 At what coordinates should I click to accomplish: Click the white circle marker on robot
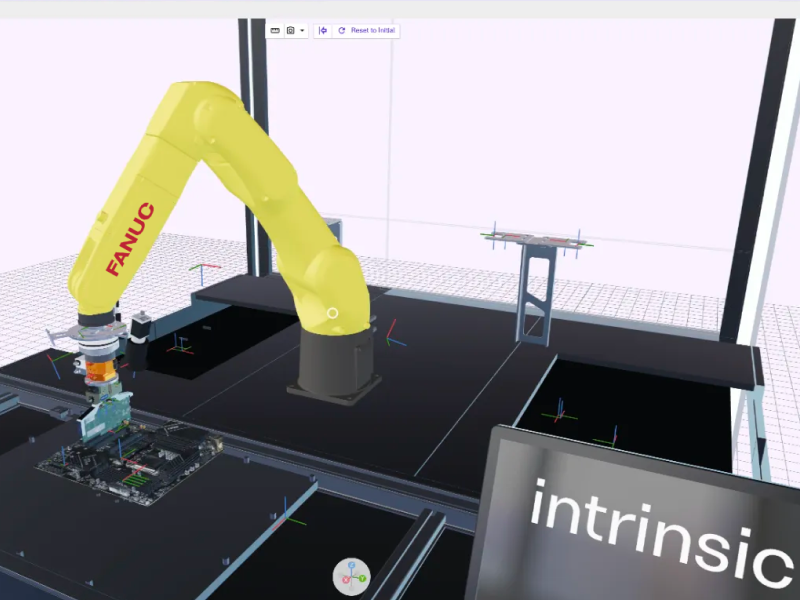point(332,313)
